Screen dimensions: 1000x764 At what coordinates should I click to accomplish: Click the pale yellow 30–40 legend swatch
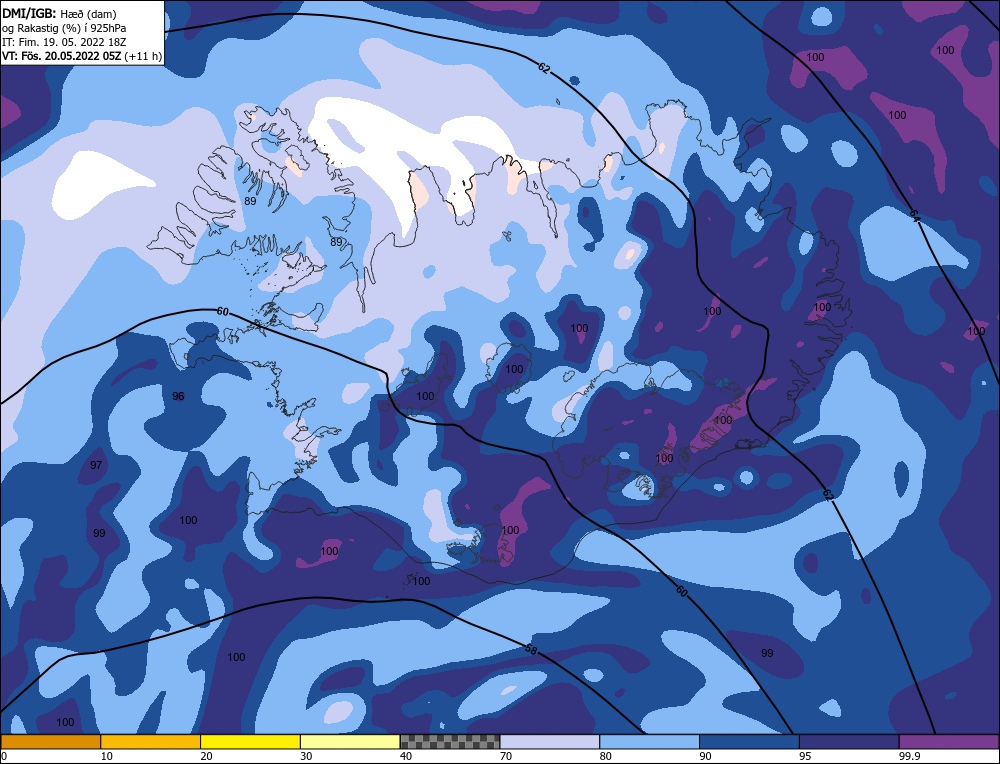click(350, 741)
